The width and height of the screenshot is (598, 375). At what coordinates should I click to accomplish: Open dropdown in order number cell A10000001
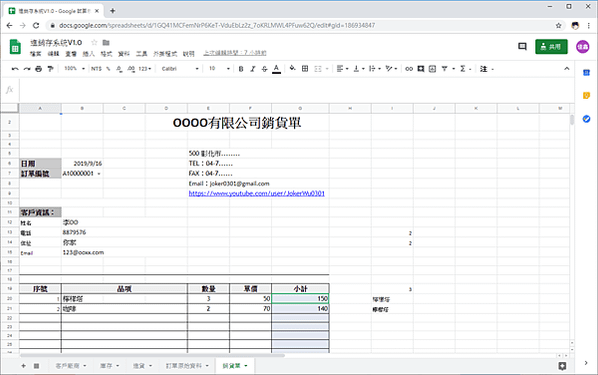[x=99, y=174]
